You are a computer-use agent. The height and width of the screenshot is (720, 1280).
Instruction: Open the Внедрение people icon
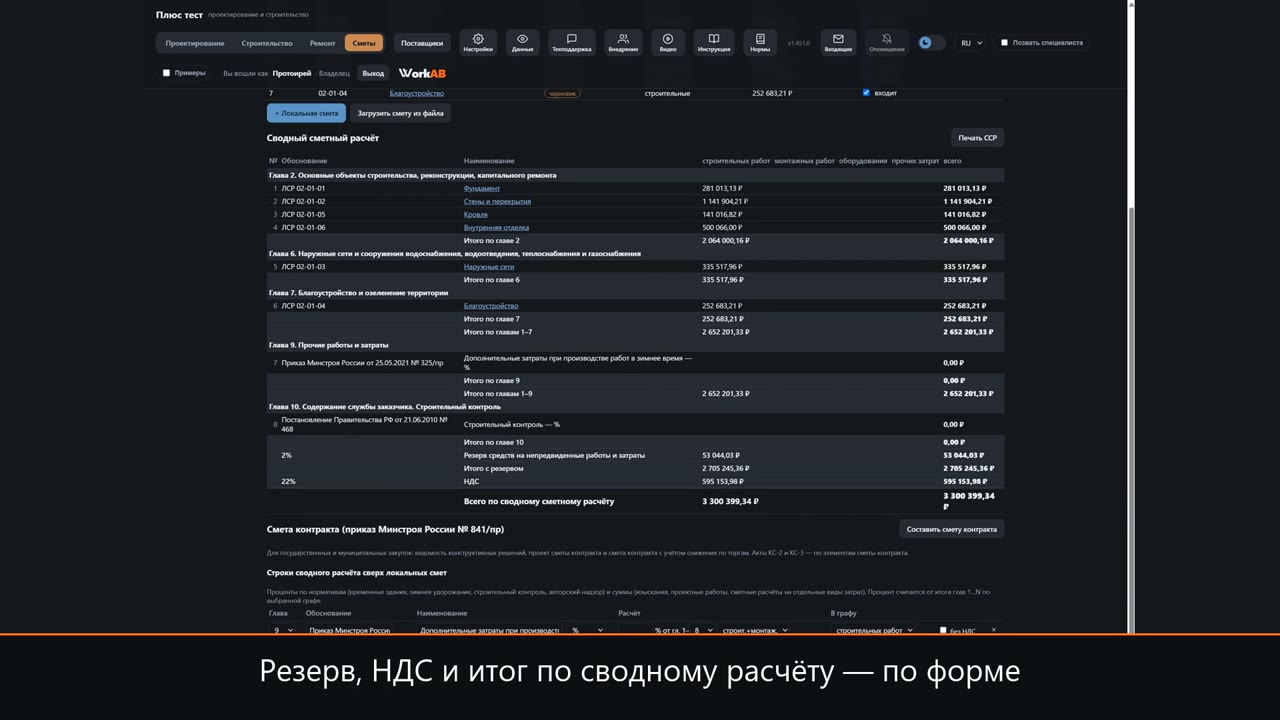623,42
